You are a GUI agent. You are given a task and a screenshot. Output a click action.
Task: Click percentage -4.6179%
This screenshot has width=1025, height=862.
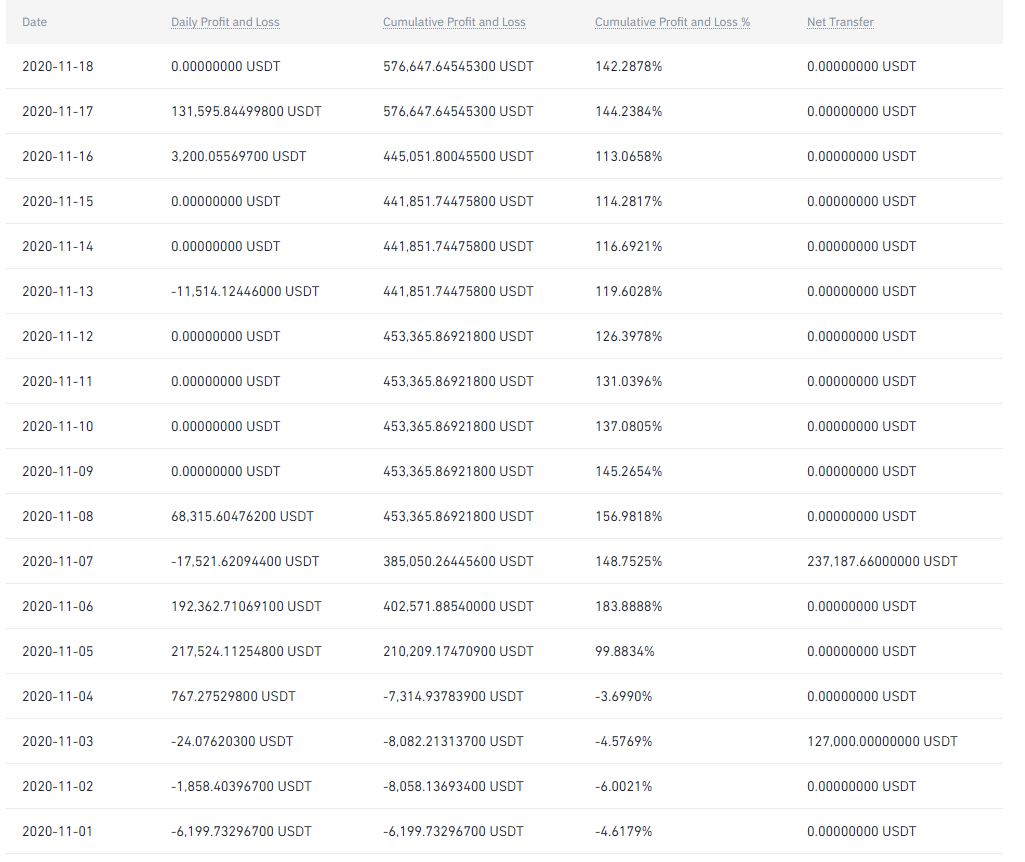pos(624,832)
